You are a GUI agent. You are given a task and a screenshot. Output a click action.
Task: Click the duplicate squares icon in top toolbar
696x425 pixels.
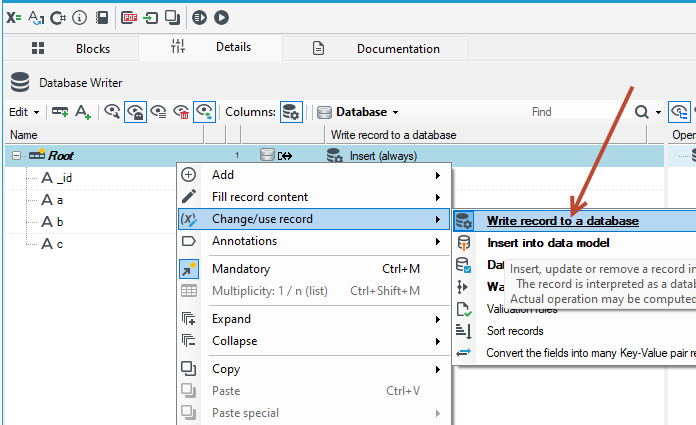point(172,18)
